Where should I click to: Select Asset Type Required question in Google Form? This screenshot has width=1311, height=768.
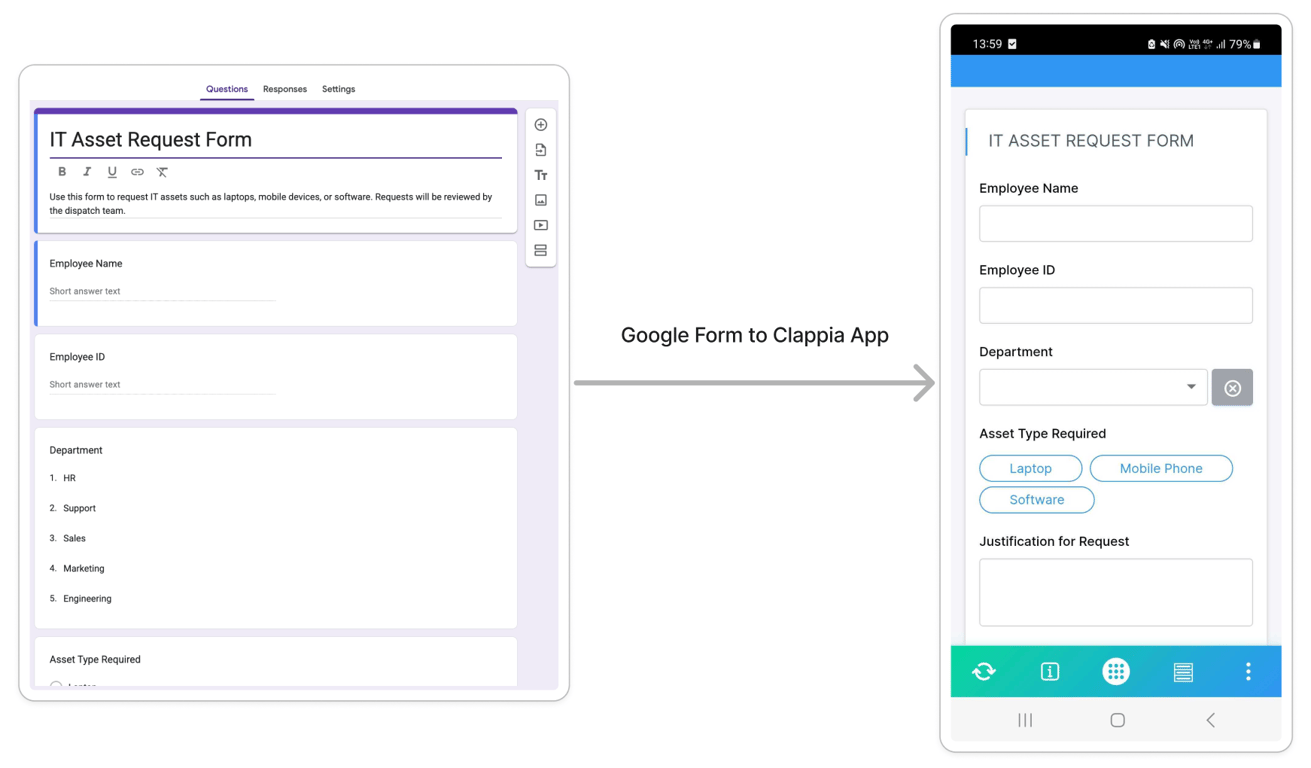tap(95, 660)
